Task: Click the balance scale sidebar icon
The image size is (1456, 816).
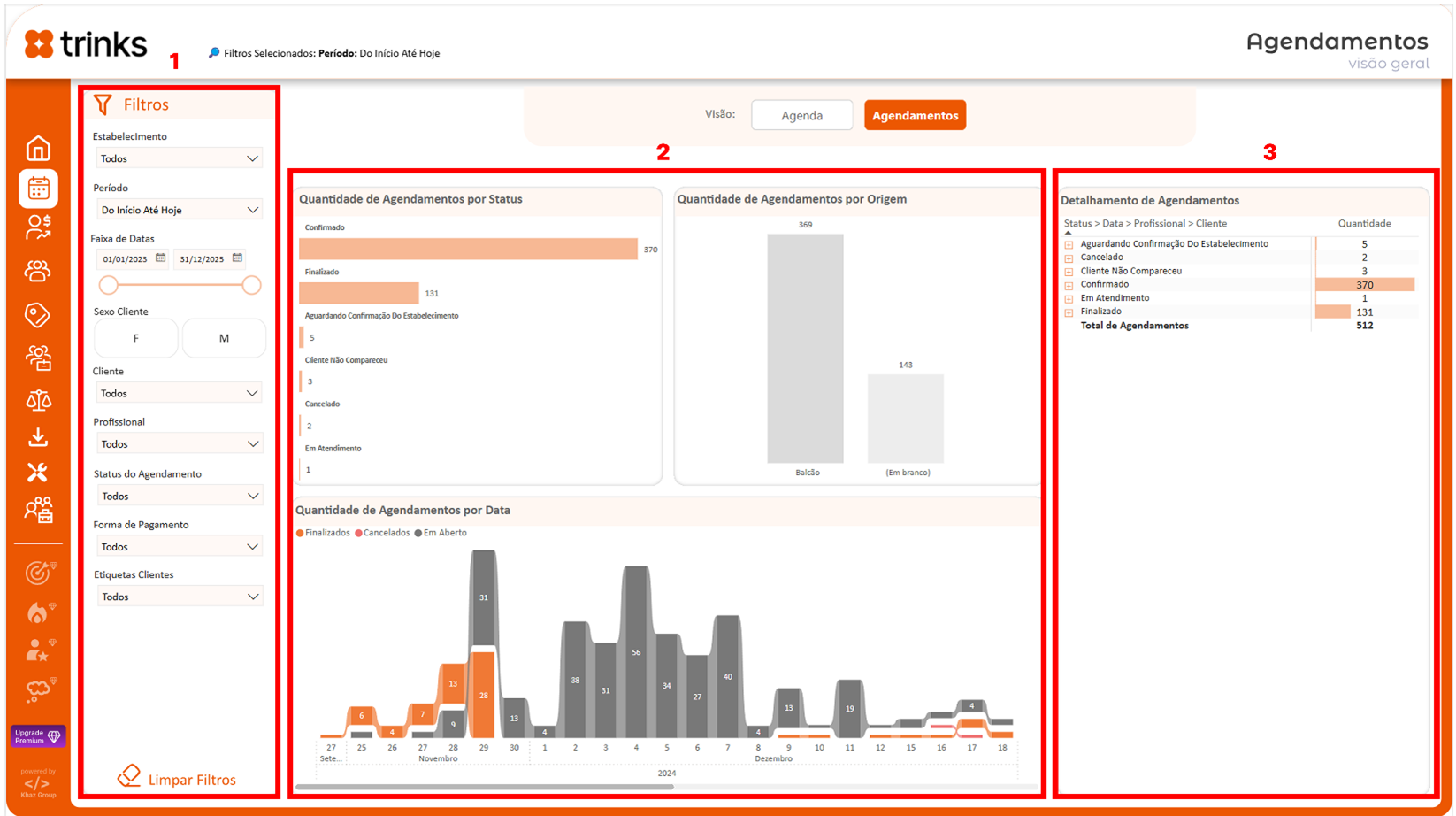Action: [38, 400]
